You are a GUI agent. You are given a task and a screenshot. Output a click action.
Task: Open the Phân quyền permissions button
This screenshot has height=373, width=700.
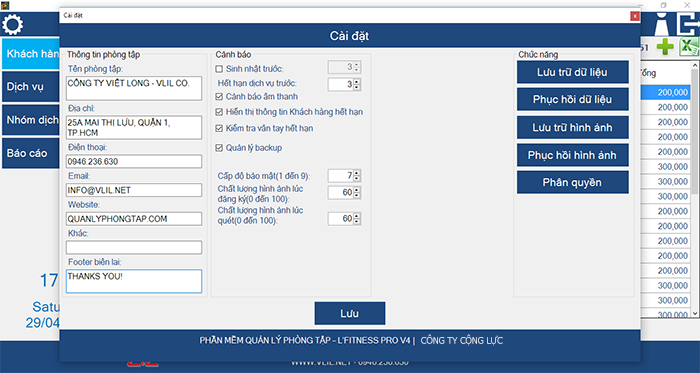(x=573, y=182)
